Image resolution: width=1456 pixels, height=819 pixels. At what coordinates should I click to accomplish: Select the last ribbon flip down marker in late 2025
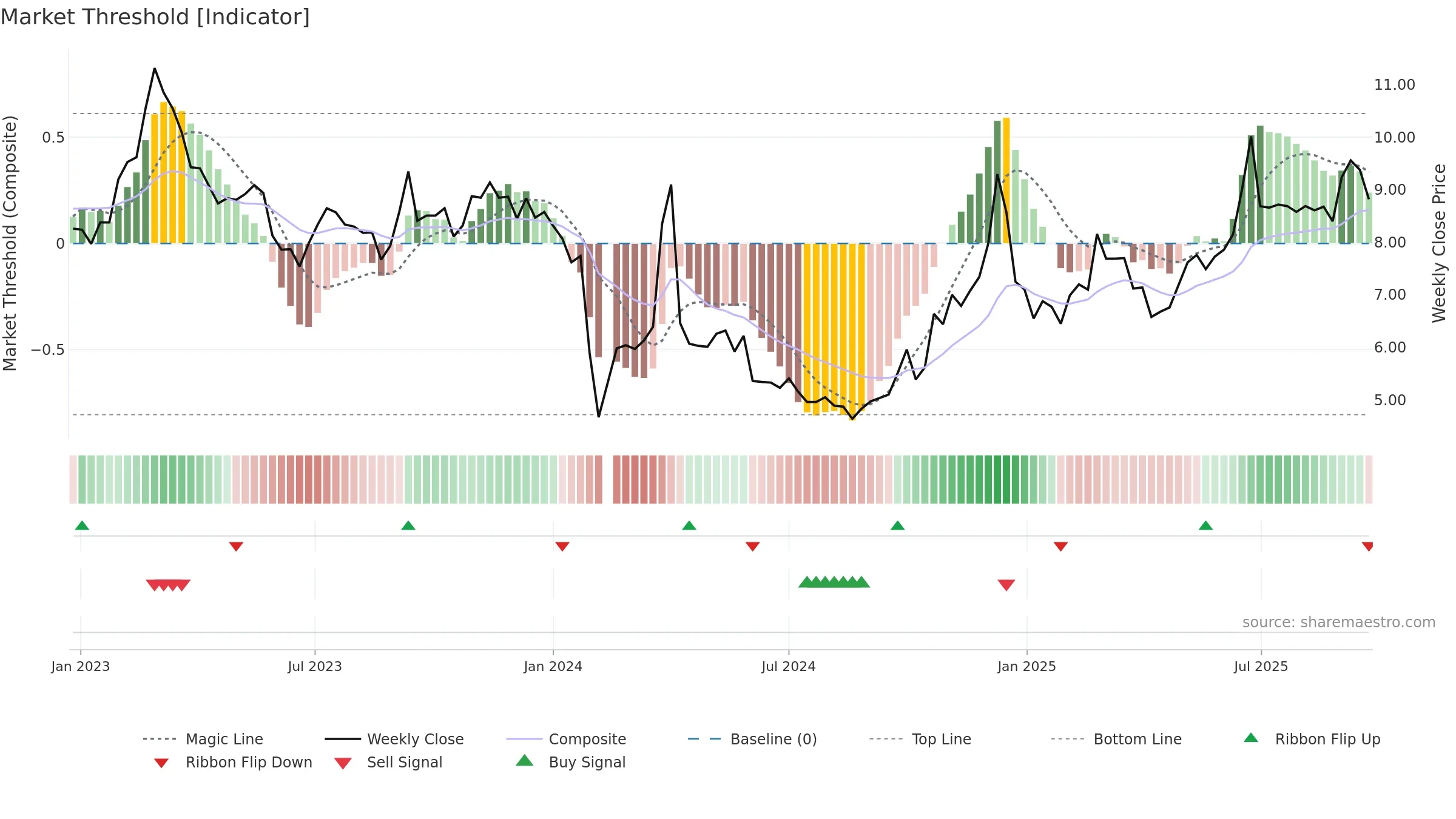click(1367, 547)
